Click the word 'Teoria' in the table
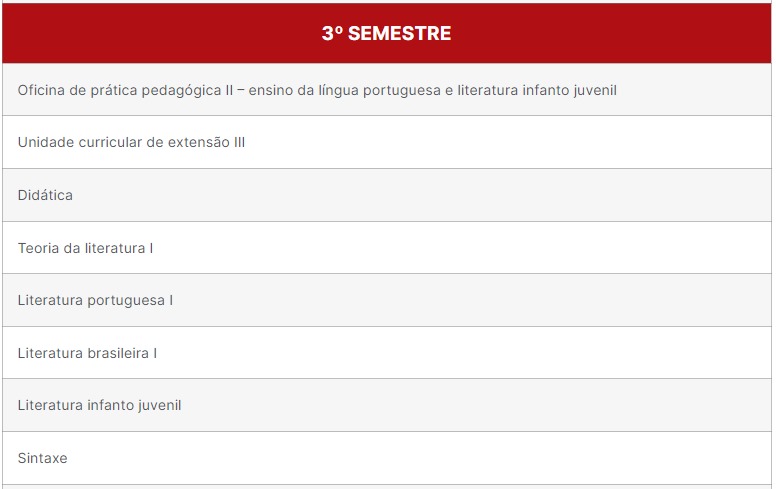 pos(39,248)
